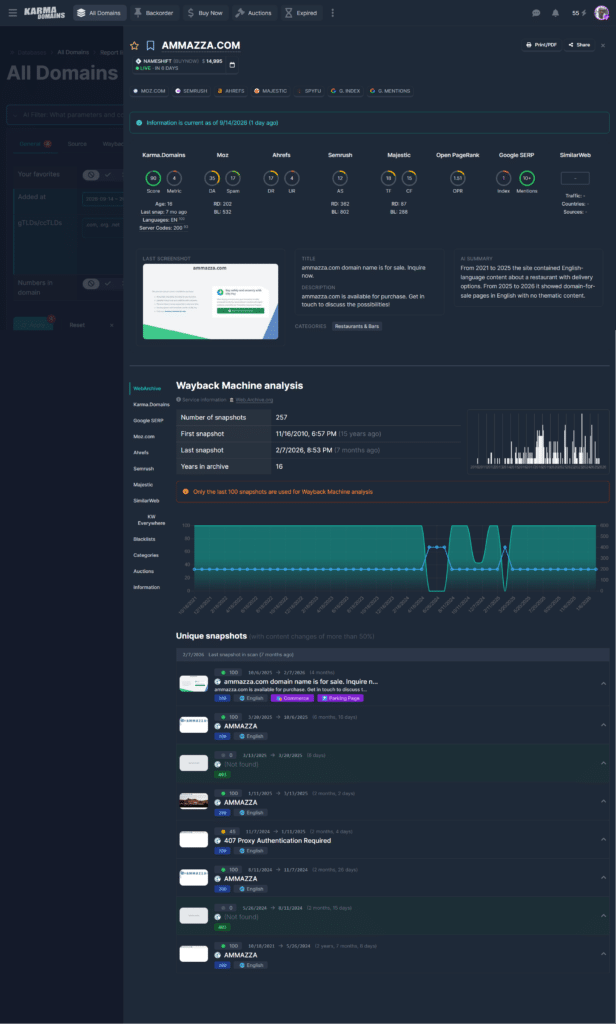Collapse the 'domain name is for sale' snapshot row

(604, 684)
